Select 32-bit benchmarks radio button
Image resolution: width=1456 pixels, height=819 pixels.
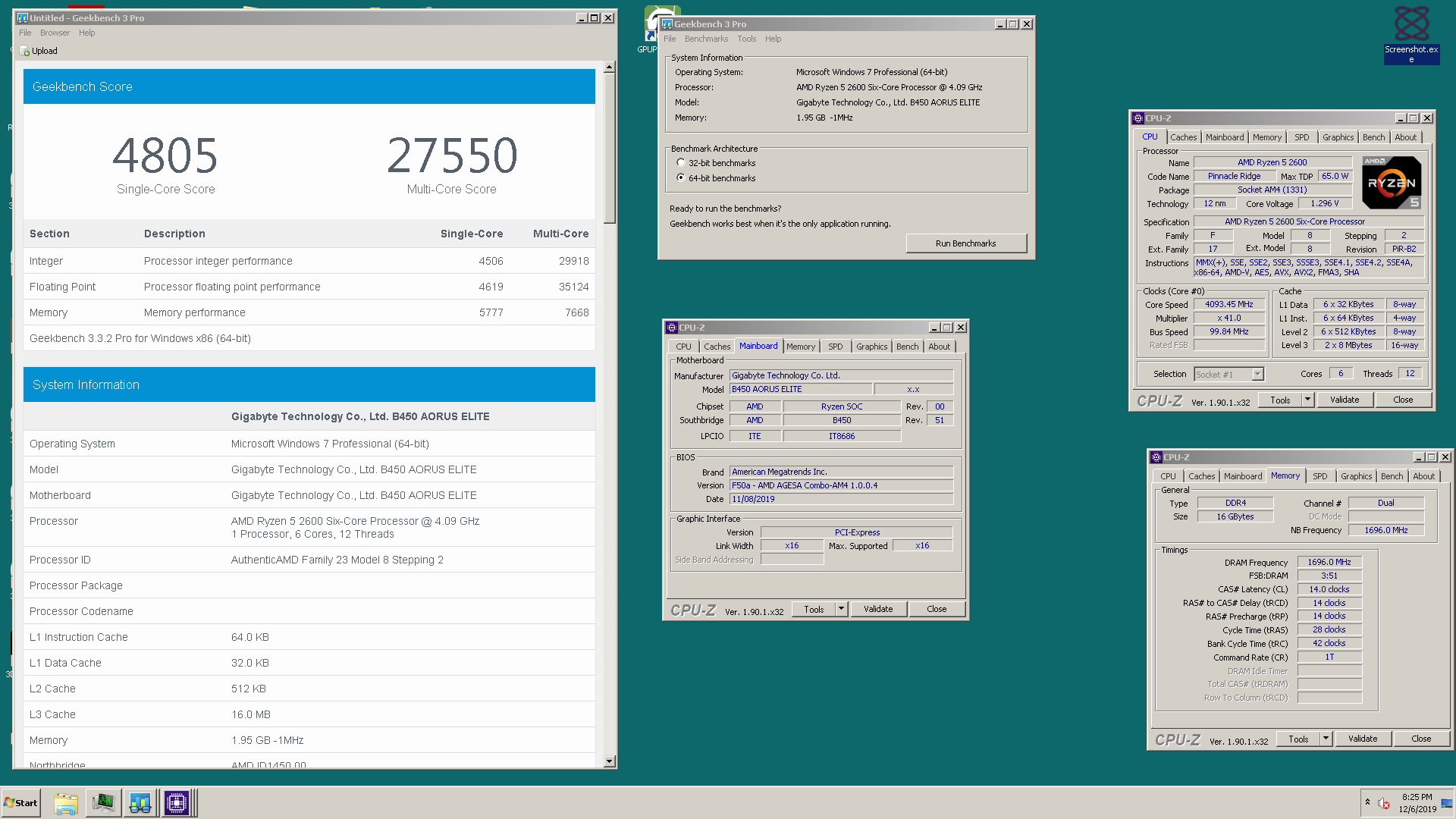[x=680, y=162]
